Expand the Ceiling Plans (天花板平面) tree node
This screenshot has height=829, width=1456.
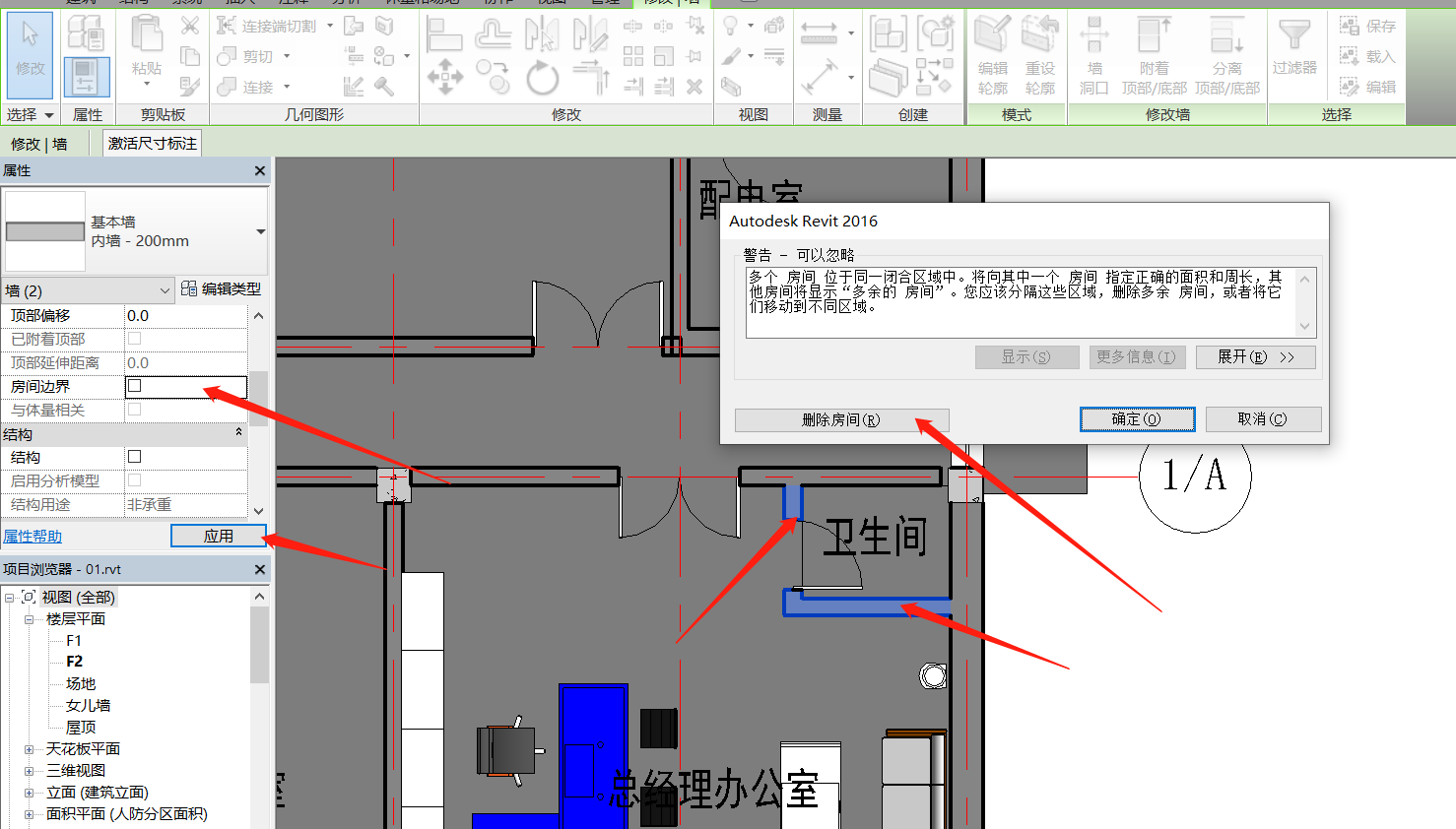29,749
